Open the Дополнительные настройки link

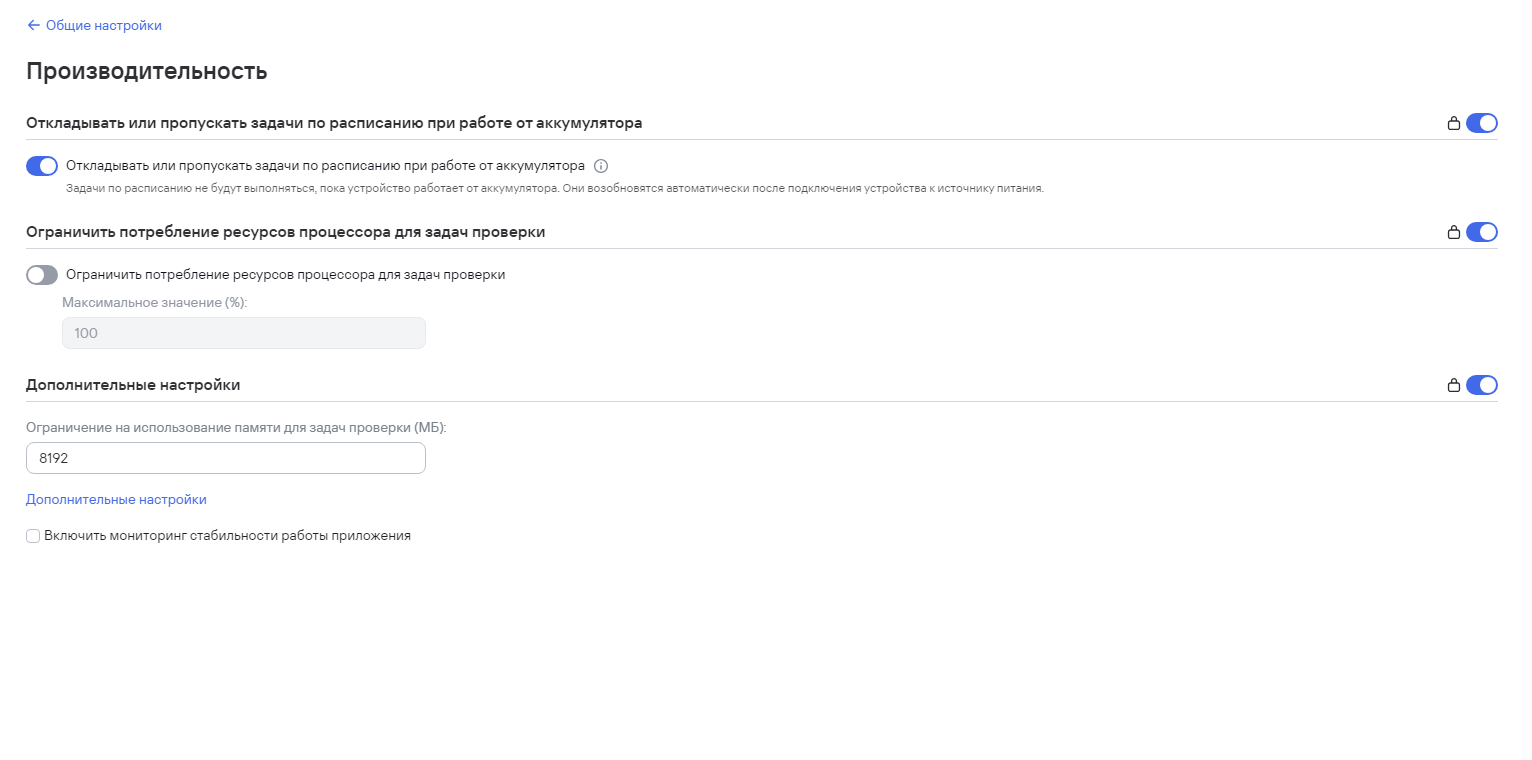coord(116,500)
